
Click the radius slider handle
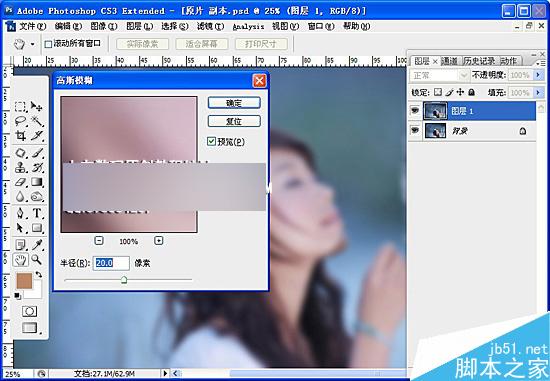pos(124,280)
